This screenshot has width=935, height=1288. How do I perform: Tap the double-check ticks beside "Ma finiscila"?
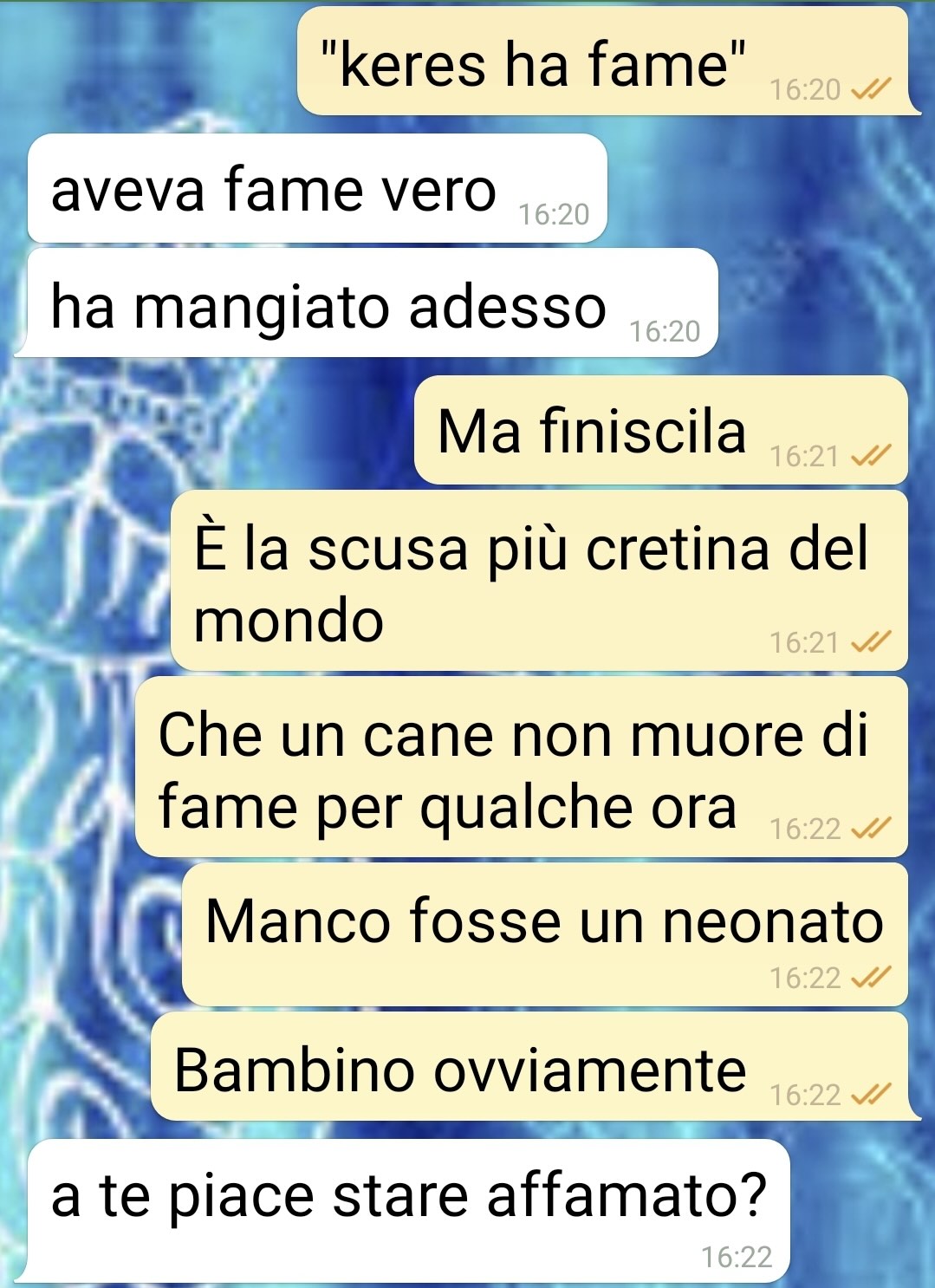coord(871,456)
